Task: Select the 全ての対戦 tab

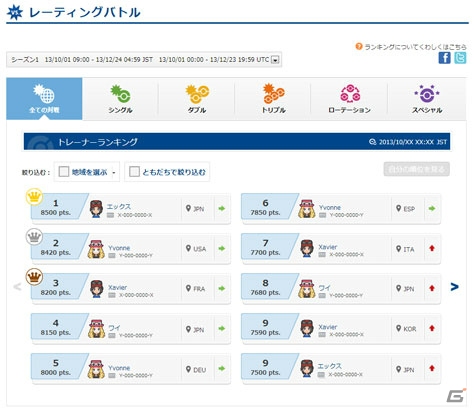Action: tap(44, 99)
